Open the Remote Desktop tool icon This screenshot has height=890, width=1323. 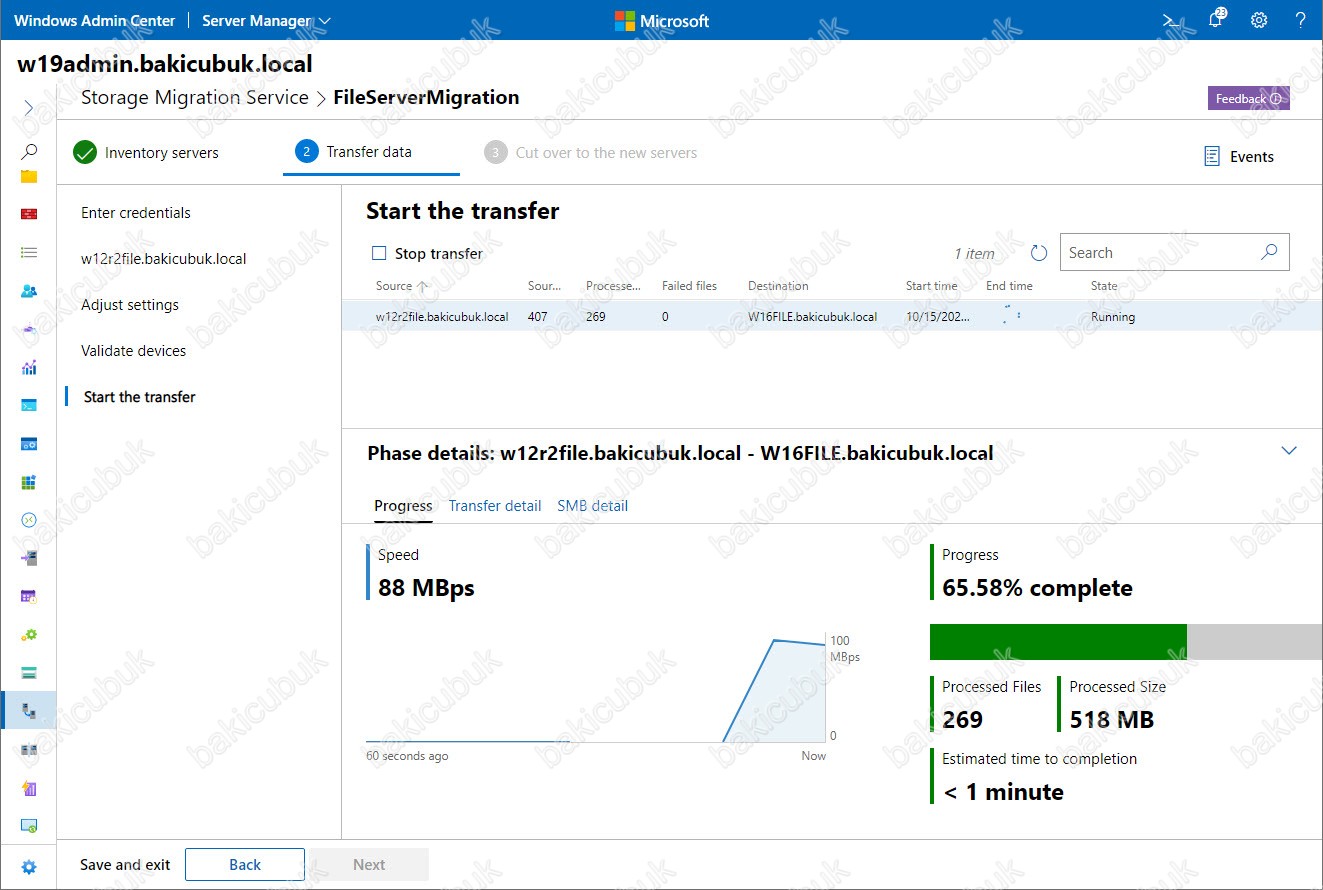(x=29, y=520)
